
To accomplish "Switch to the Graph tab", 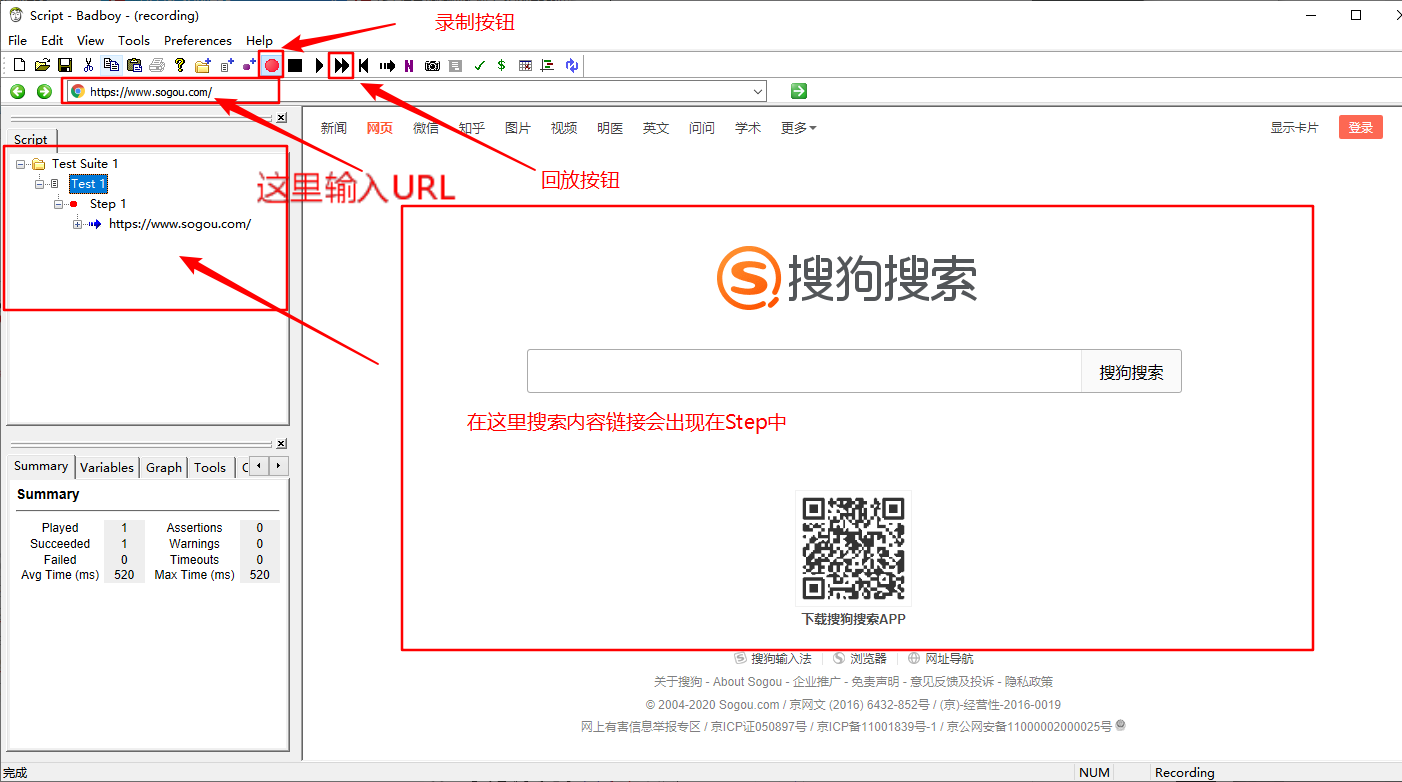I will [x=163, y=466].
